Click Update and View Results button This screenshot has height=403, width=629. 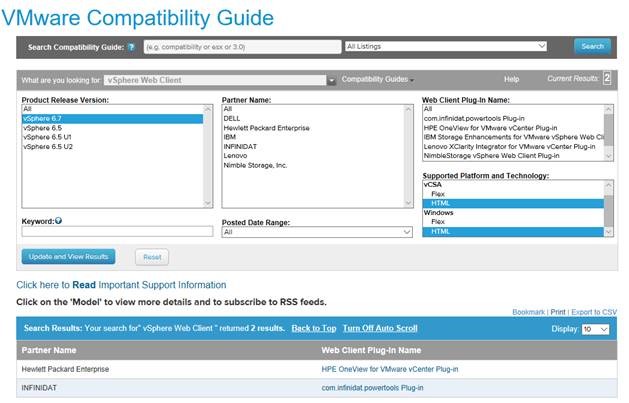[x=69, y=257]
